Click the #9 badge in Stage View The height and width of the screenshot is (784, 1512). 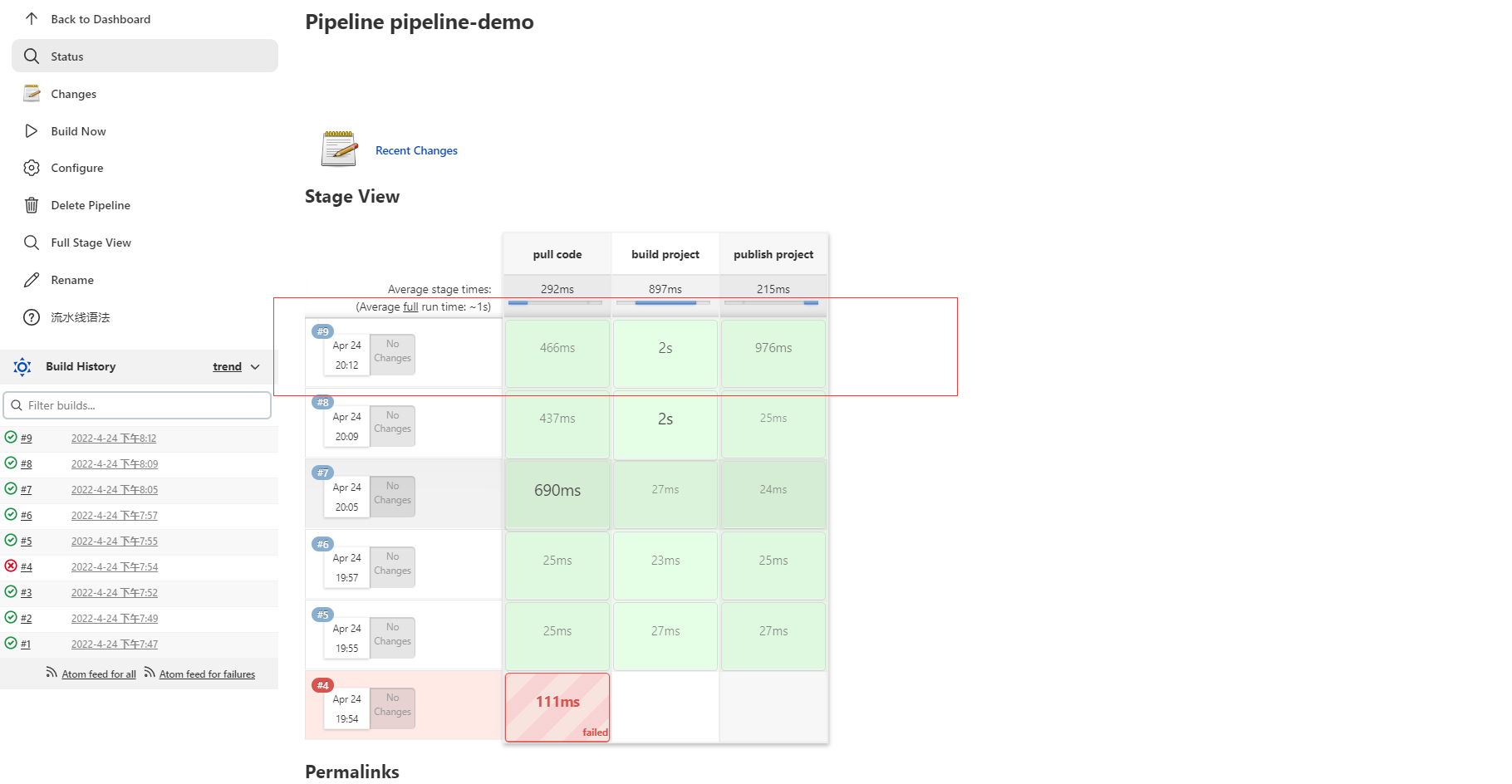coord(322,331)
